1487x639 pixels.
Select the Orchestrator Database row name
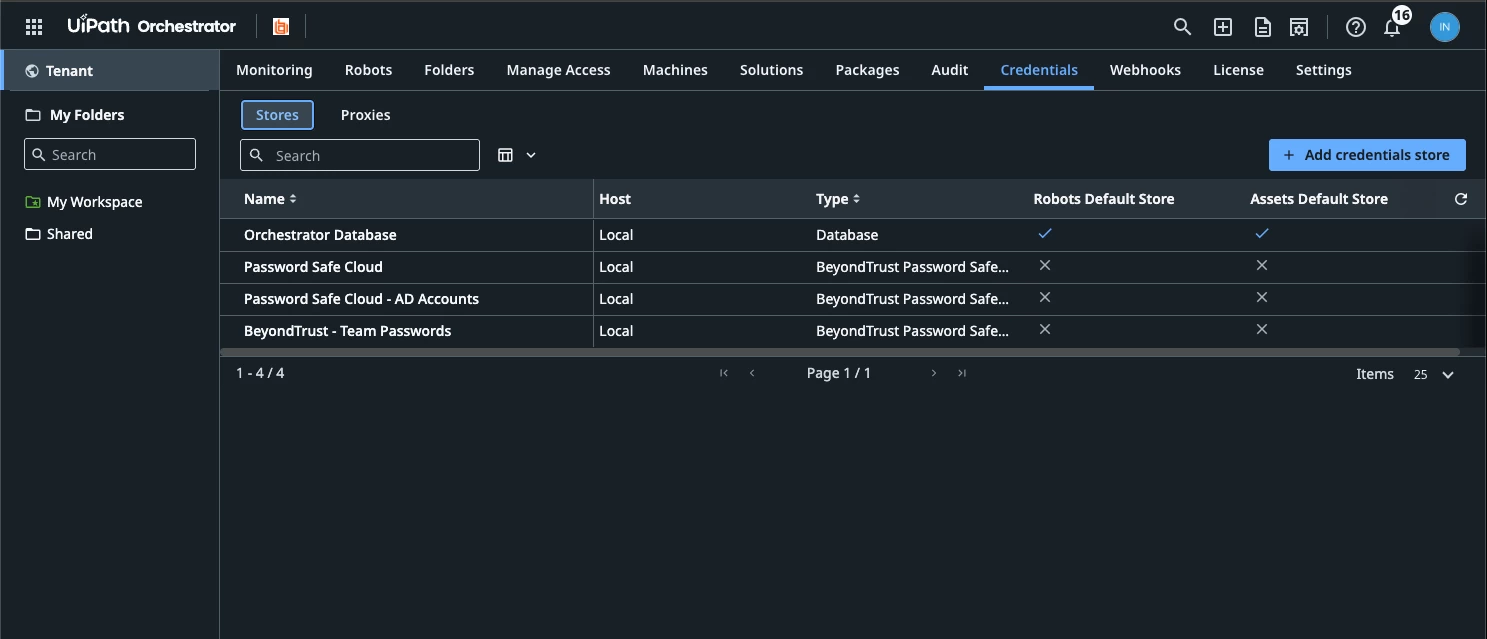coord(320,235)
